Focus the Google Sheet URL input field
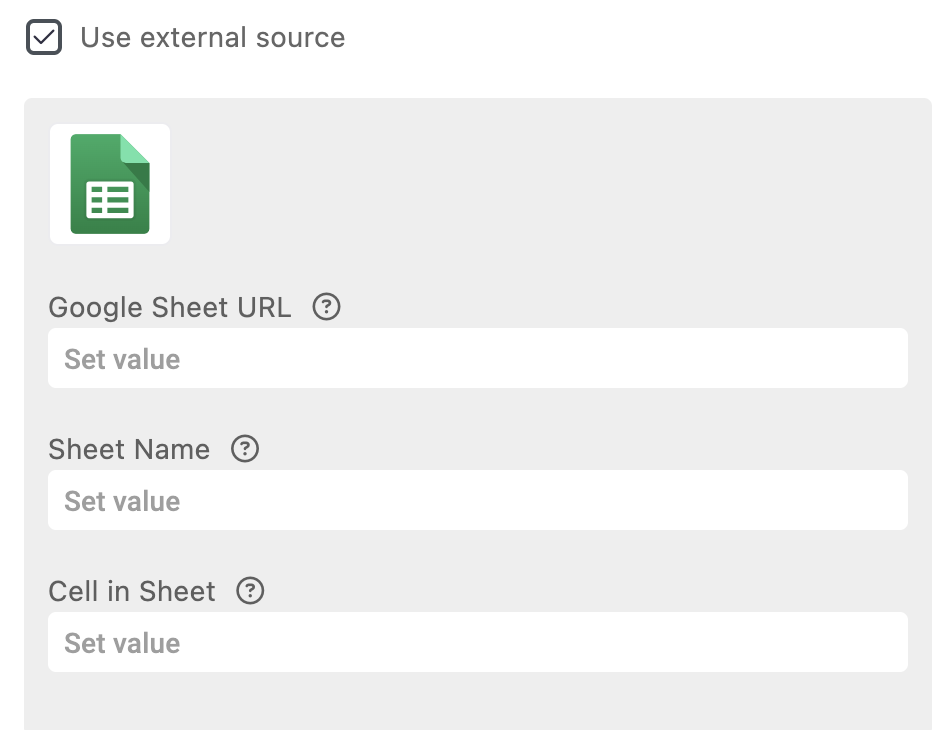The width and height of the screenshot is (944, 730). [x=478, y=359]
